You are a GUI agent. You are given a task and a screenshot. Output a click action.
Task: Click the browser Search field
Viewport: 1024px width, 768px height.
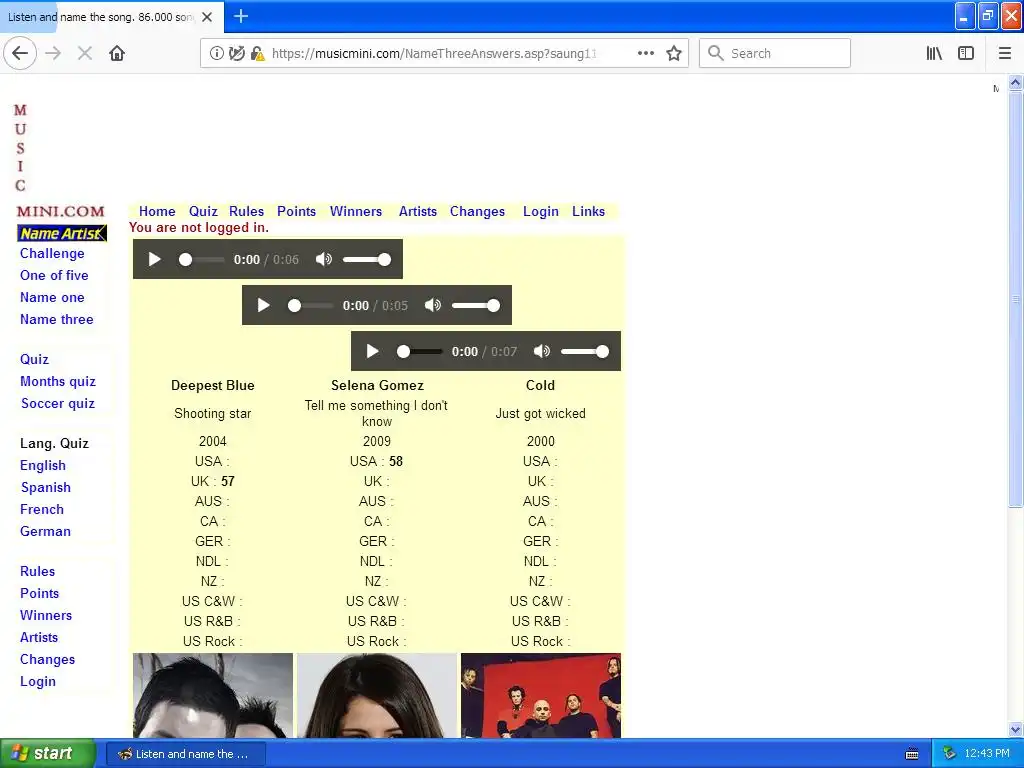click(x=775, y=53)
